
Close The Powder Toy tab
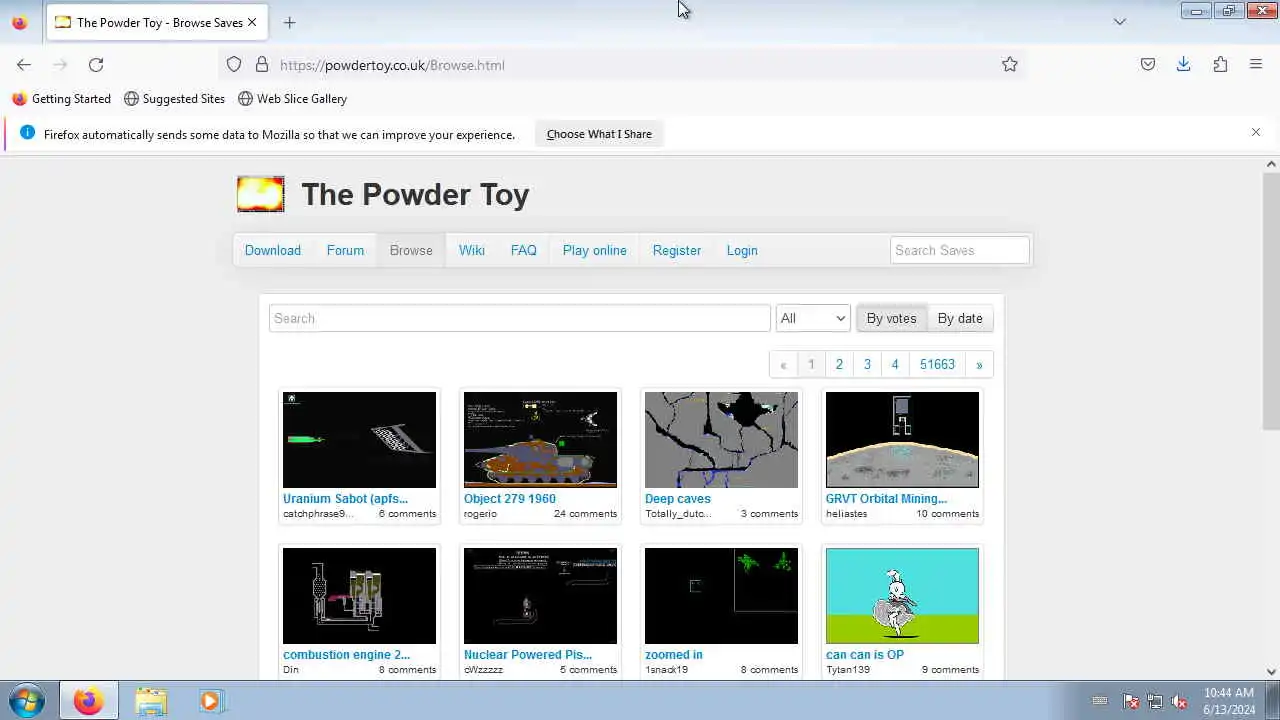(x=252, y=22)
